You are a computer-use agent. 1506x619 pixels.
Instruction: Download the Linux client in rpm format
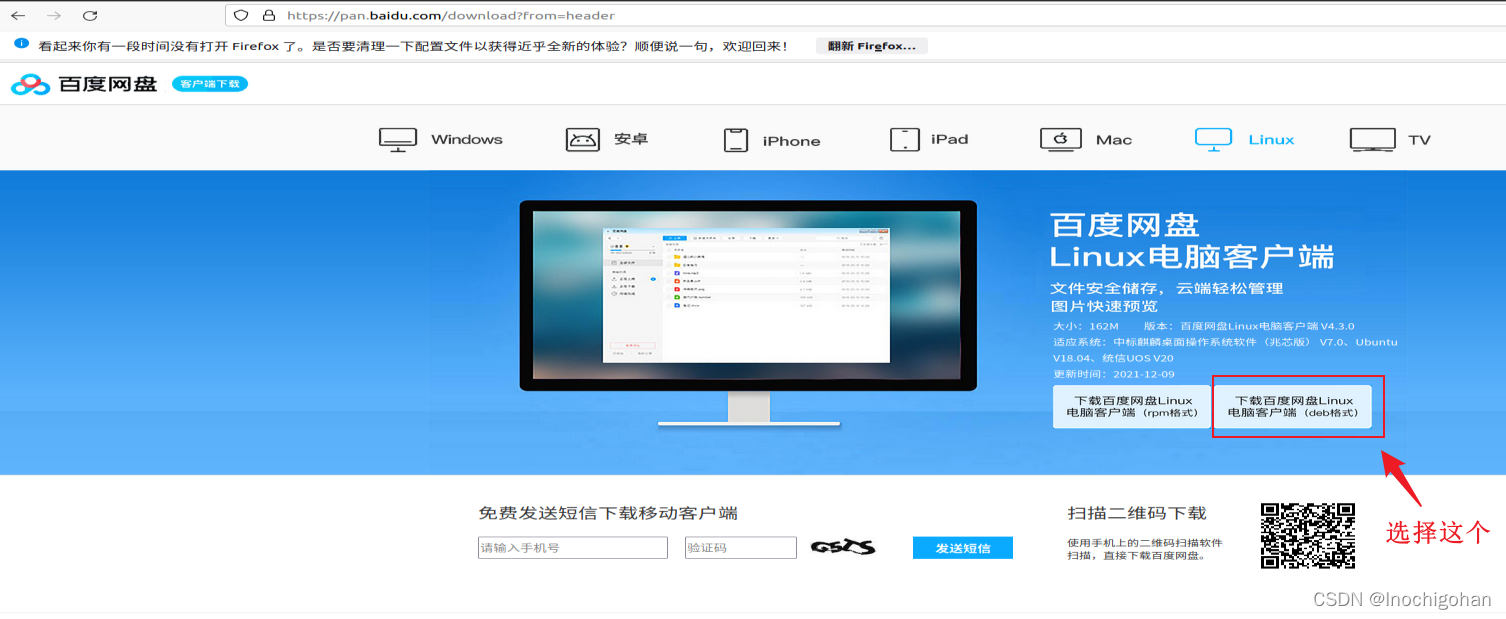click(1132, 406)
